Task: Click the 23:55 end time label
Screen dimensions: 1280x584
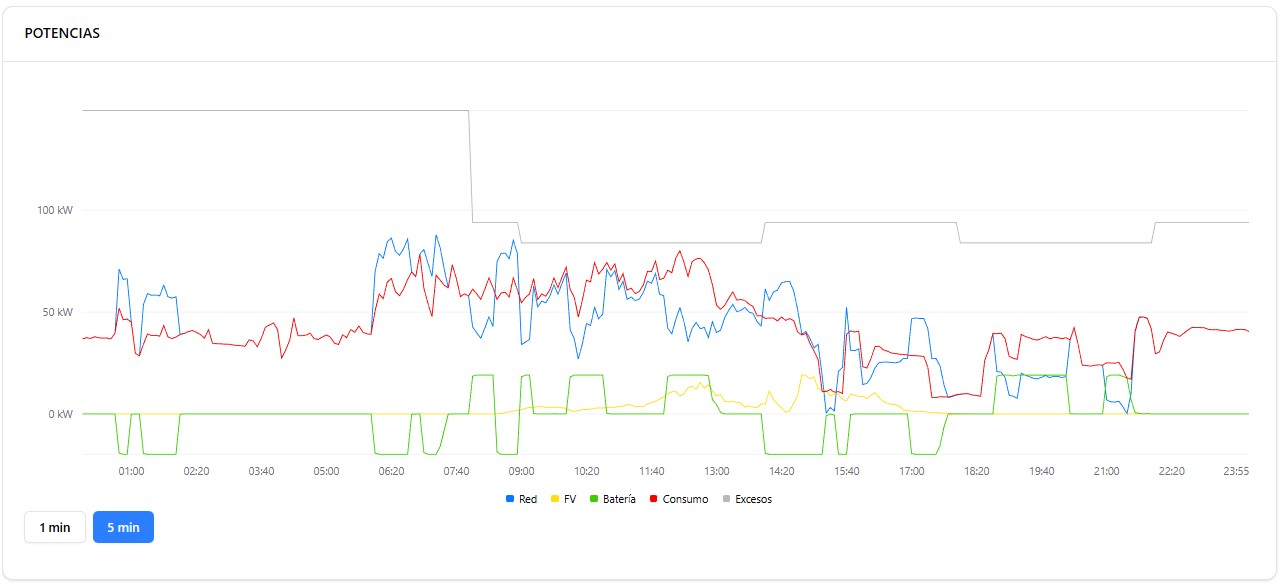Action: pos(1237,471)
